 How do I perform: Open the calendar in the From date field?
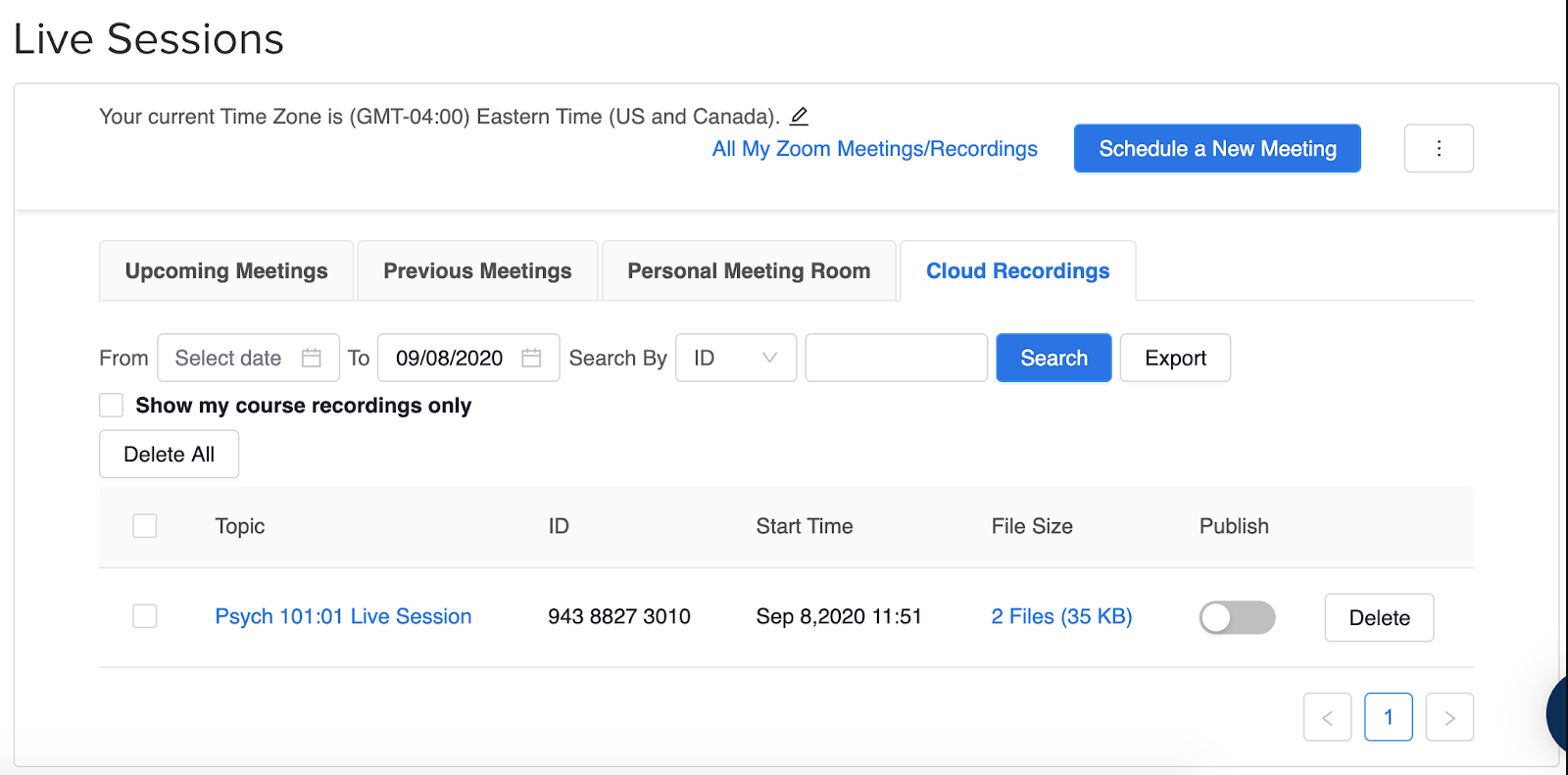click(x=312, y=358)
